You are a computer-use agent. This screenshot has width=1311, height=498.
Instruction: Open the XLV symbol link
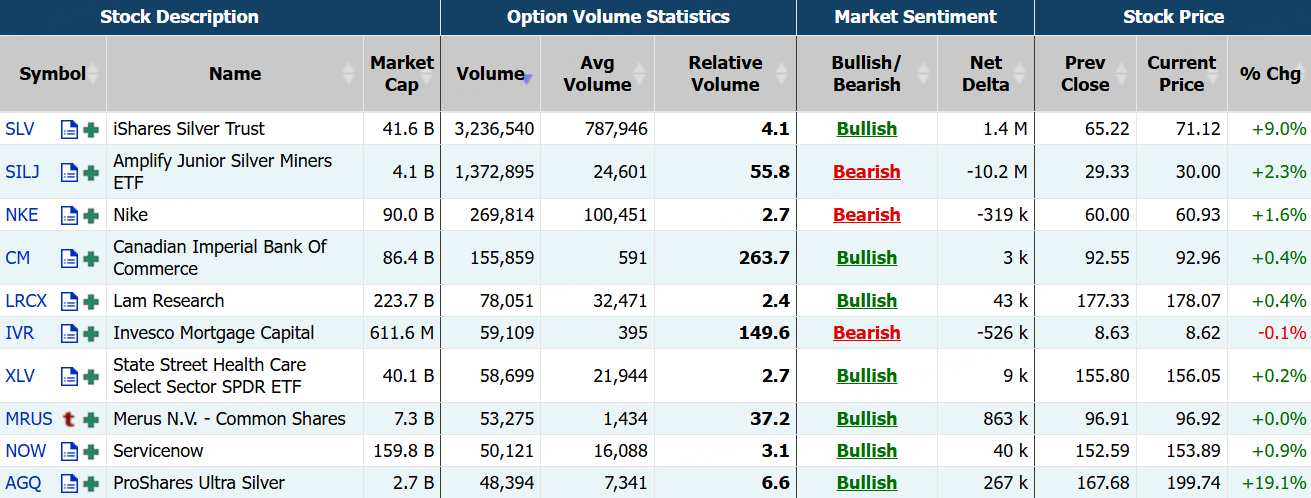pyautogui.click(x=22, y=376)
